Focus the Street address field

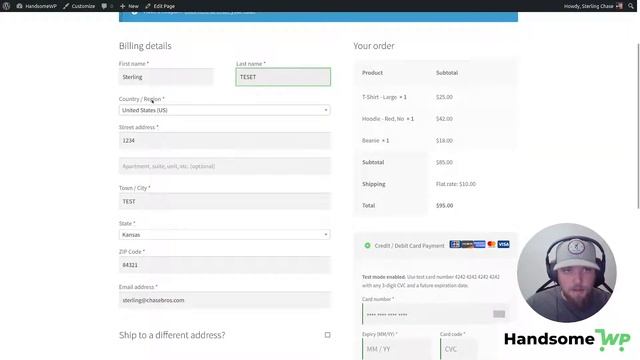(224, 140)
